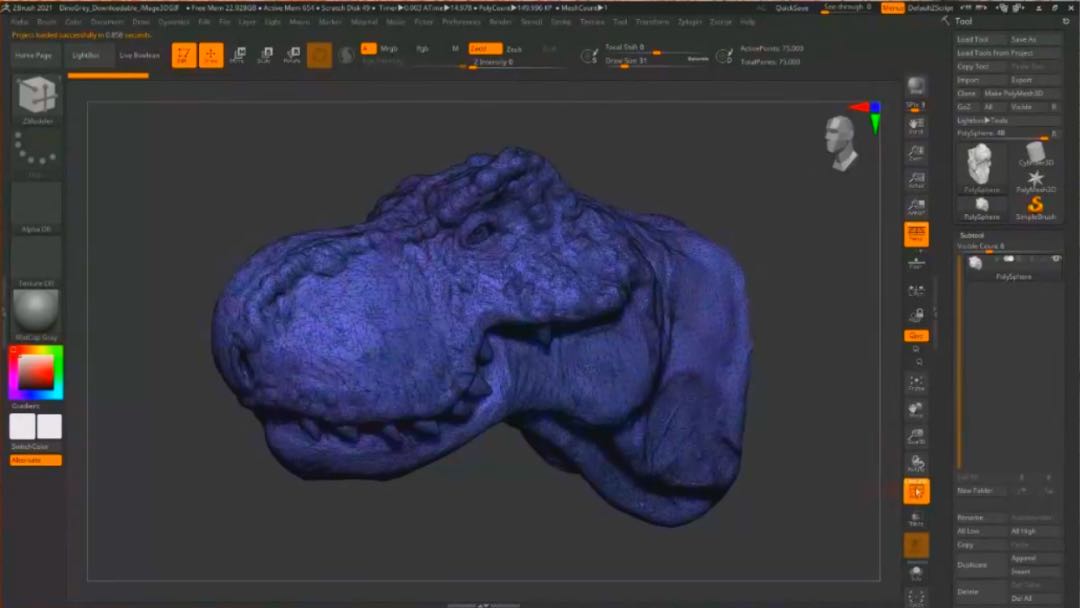Click the main color picker square

pyautogui.click(x=36, y=372)
